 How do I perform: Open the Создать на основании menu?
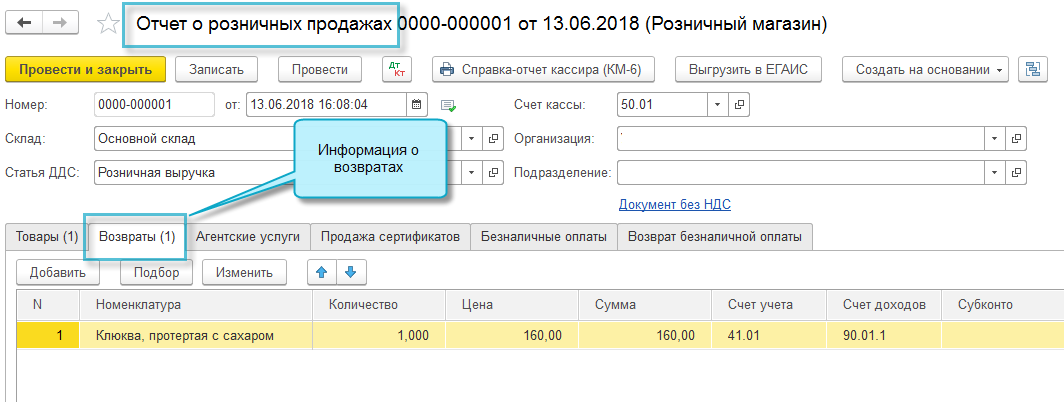925,69
